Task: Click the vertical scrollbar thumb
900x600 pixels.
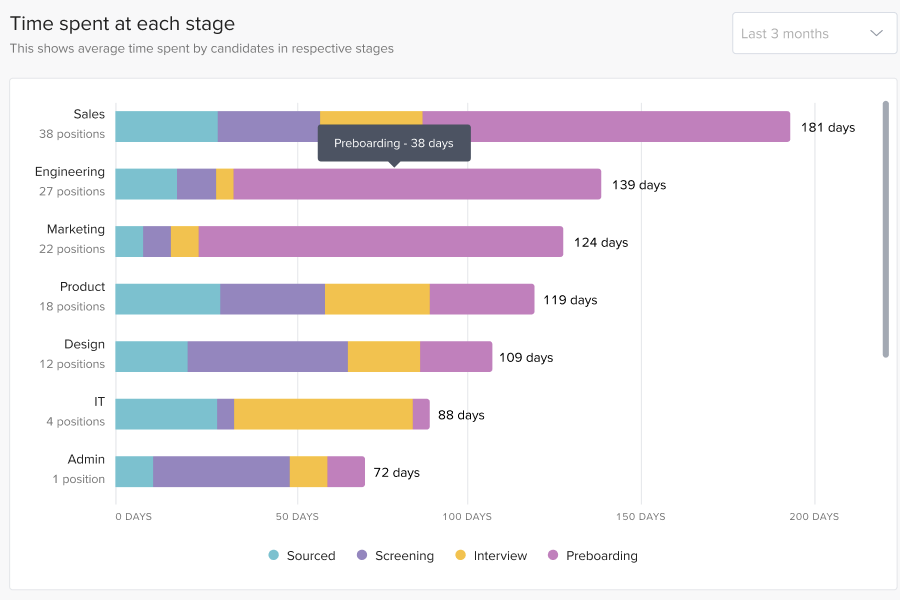Action: point(885,228)
